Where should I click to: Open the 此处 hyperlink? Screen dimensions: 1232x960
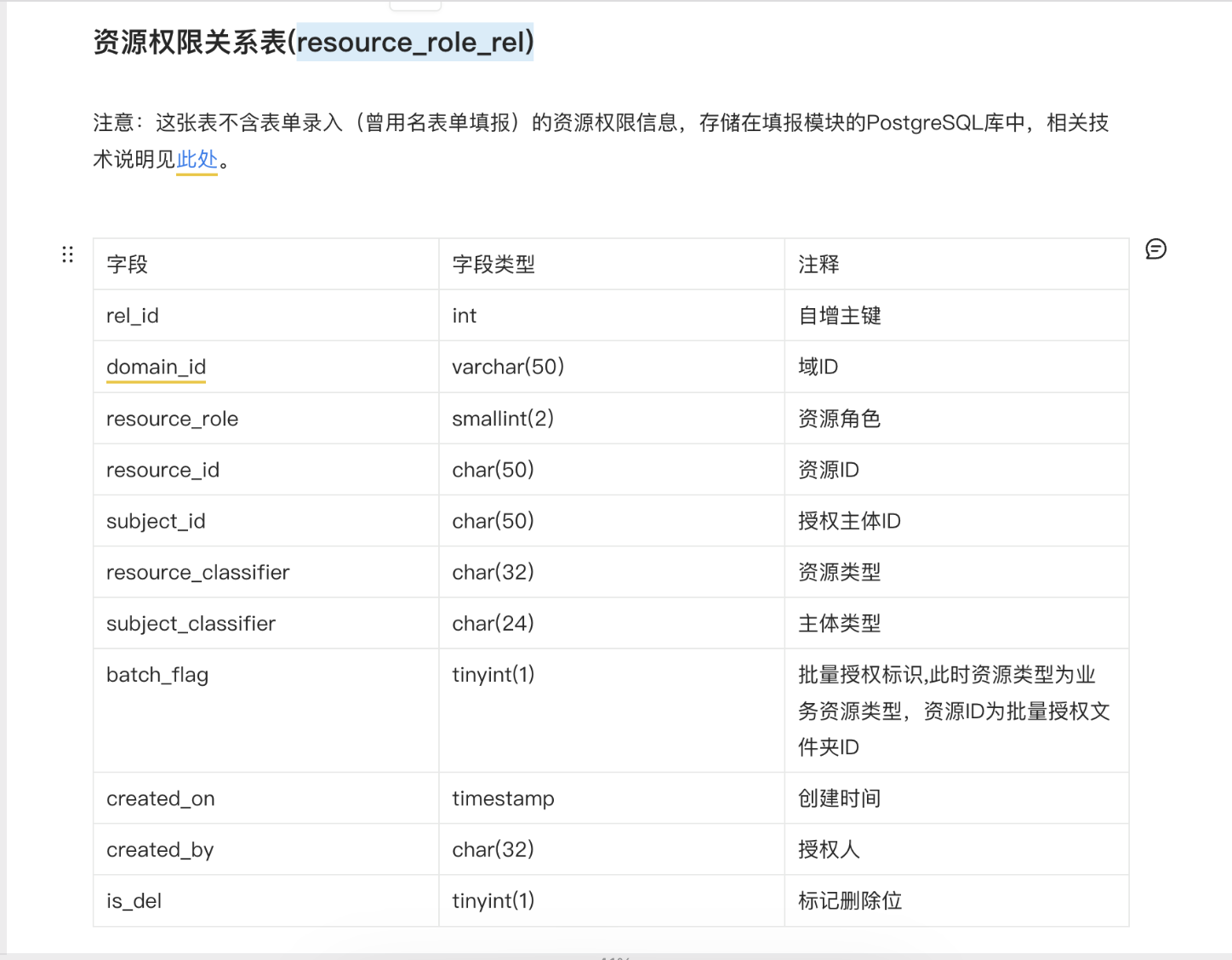pos(197,159)
